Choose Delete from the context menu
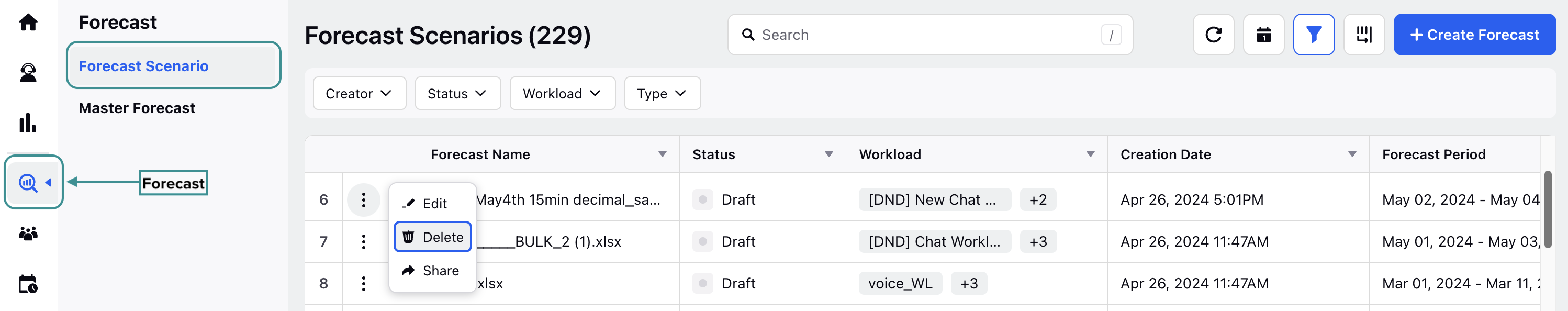 pos(432,237)
